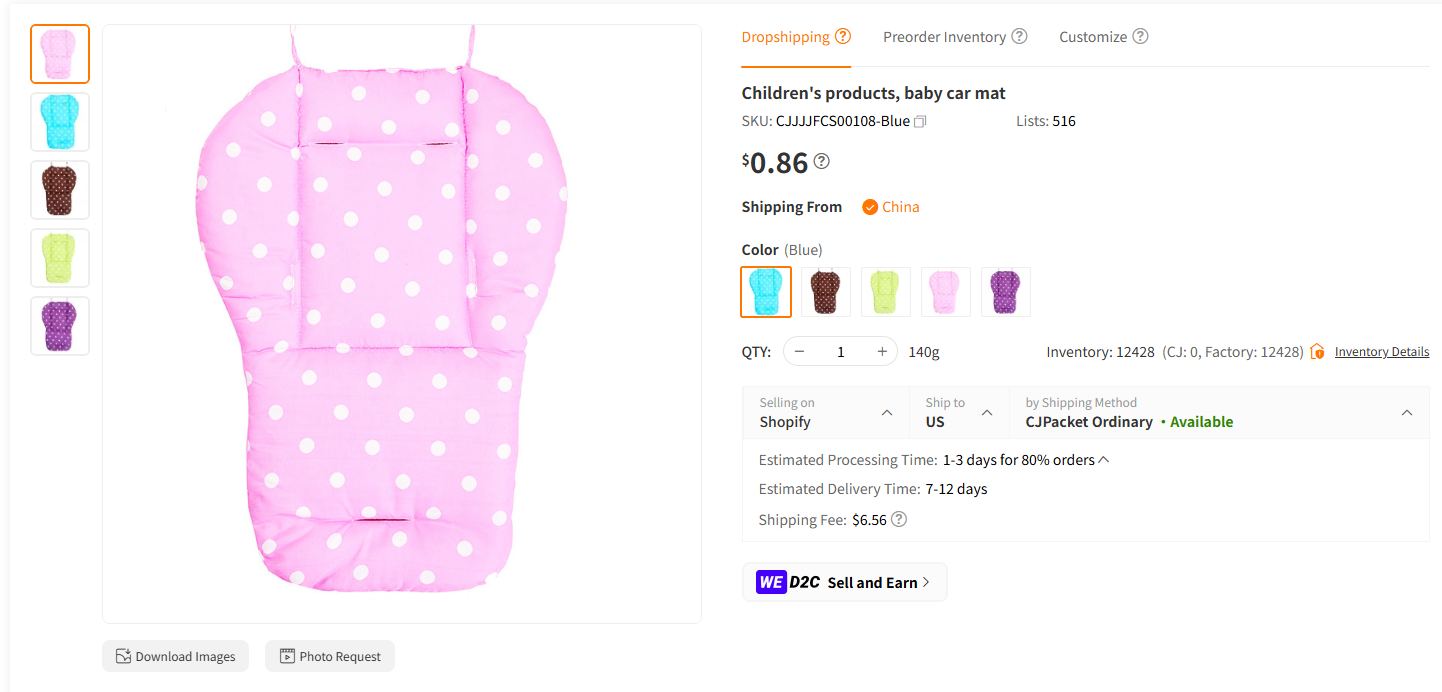The image size is (1442, 692).
Task: Select the brown polka-dot color variant
Action: pyautogui.click(x=826, y=291)
